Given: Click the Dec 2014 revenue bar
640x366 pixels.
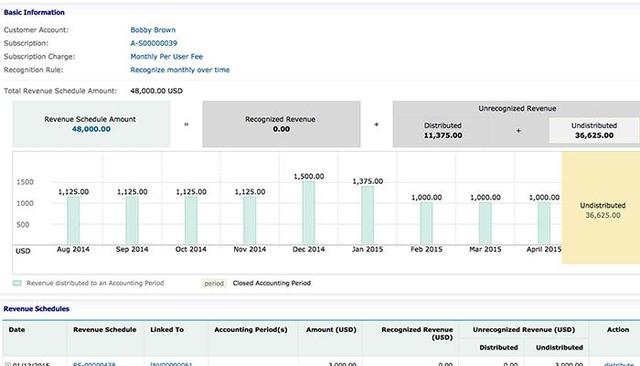Looking at the screenshot, I should click(x=309, y=213).
